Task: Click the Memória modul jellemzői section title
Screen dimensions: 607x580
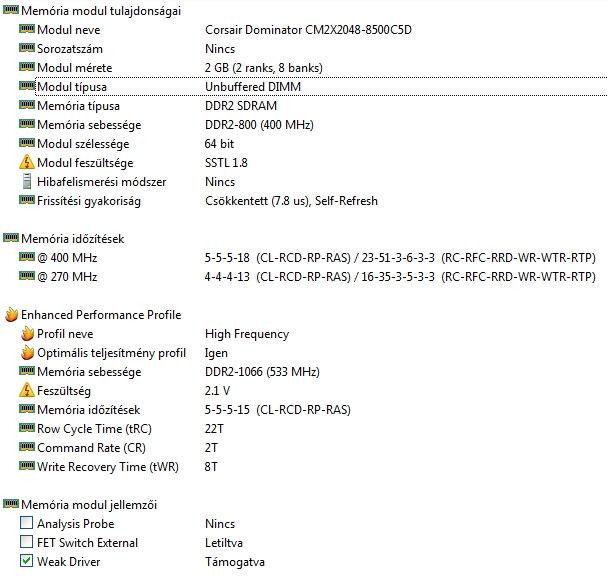Action: point(89,505)
